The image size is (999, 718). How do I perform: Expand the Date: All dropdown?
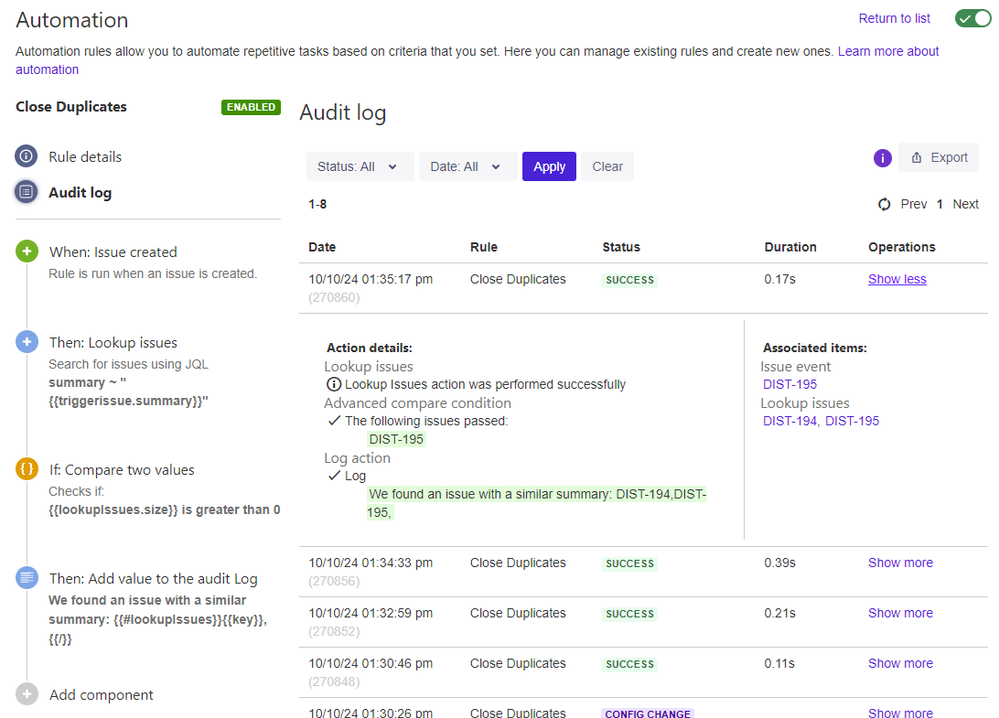click(467, 166)
